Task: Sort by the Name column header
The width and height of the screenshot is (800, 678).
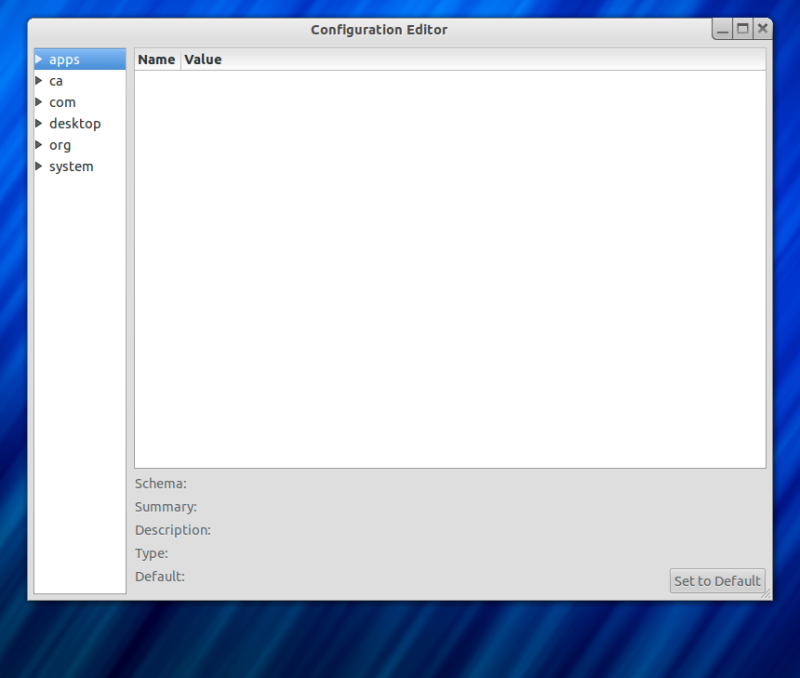Action: 157,60
